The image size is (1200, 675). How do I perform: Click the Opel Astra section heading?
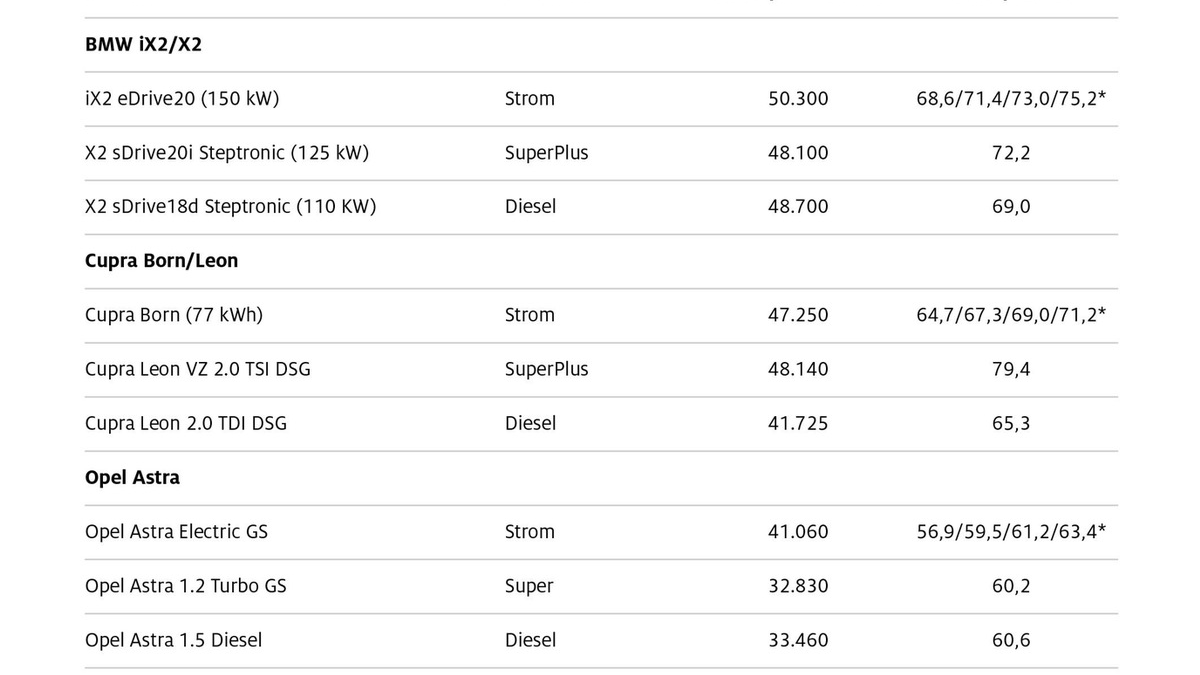[x=133, y=478]
